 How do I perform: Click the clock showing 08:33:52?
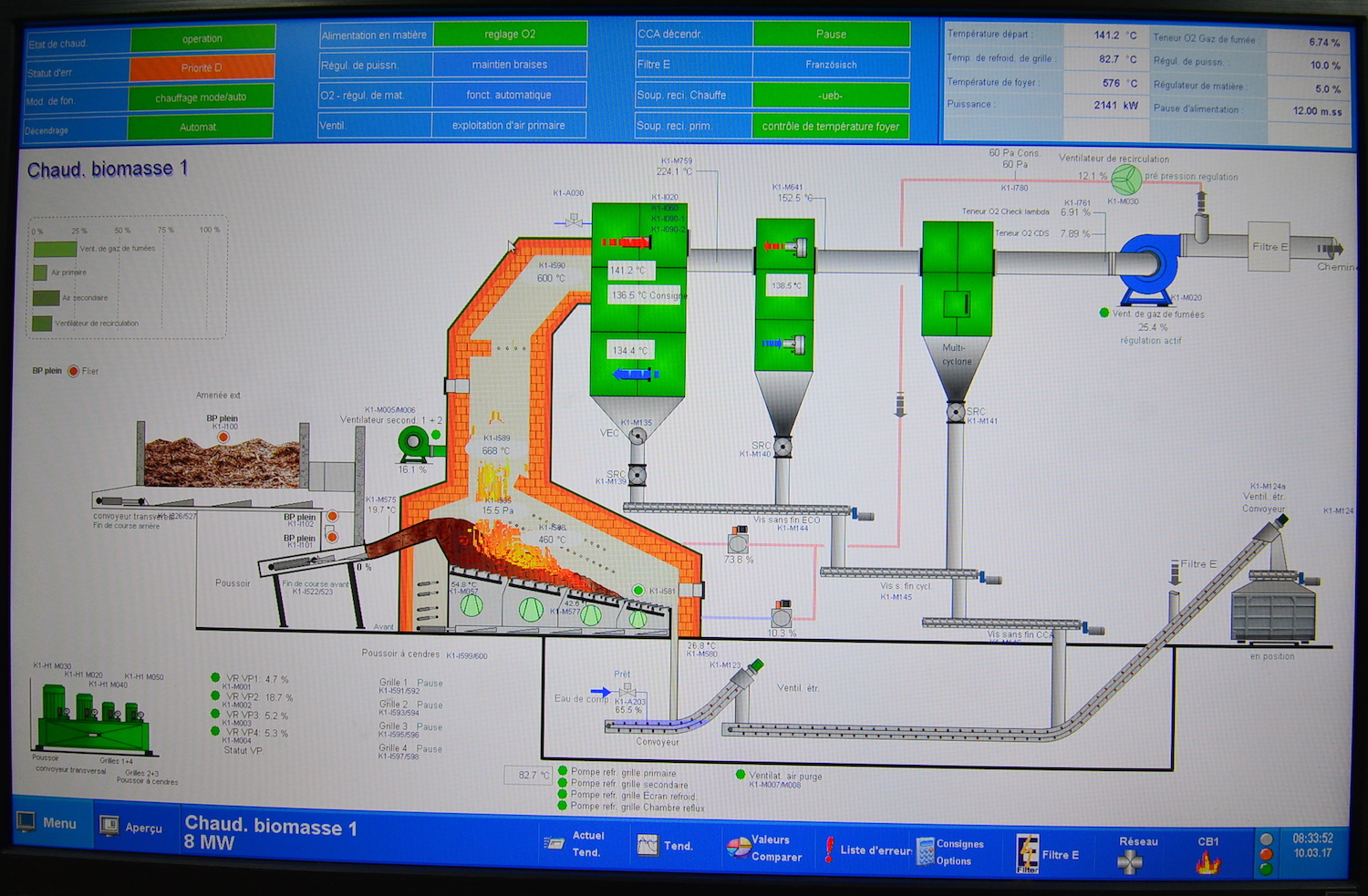(1312, 839)
